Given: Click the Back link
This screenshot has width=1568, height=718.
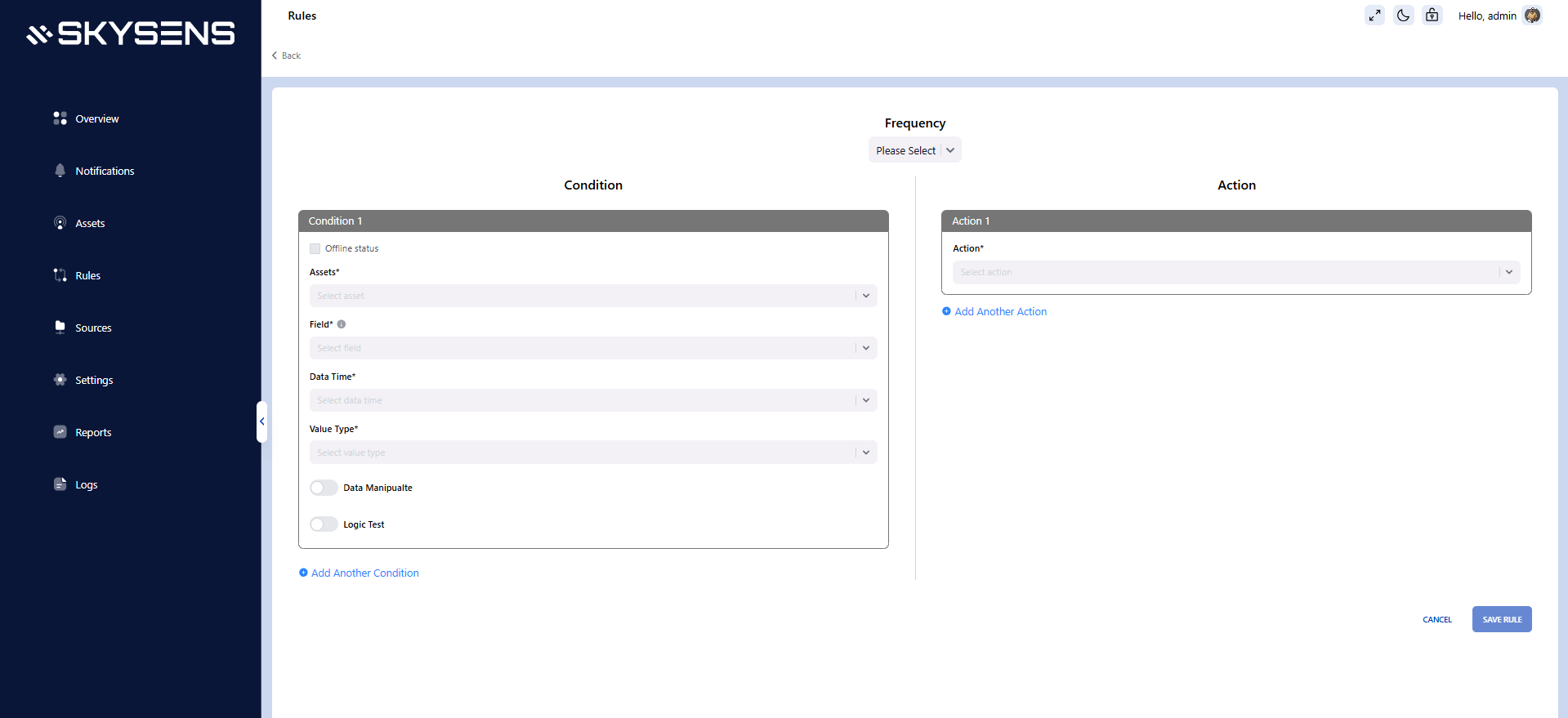Looking at the screenshot, I should 287,56.
